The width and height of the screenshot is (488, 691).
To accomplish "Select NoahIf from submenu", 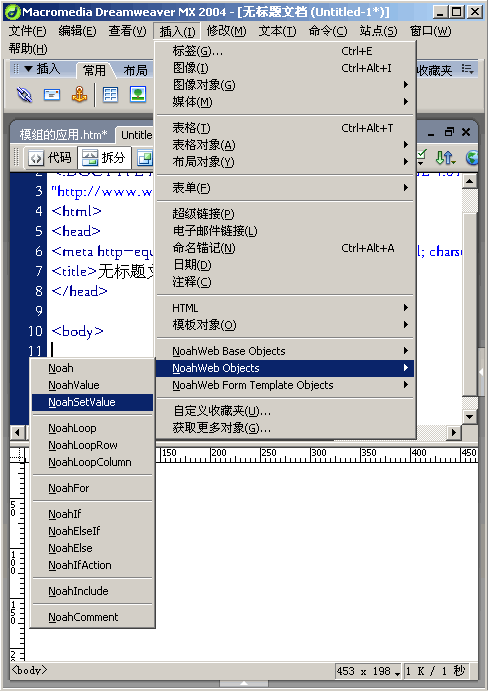I will (93, 514).
